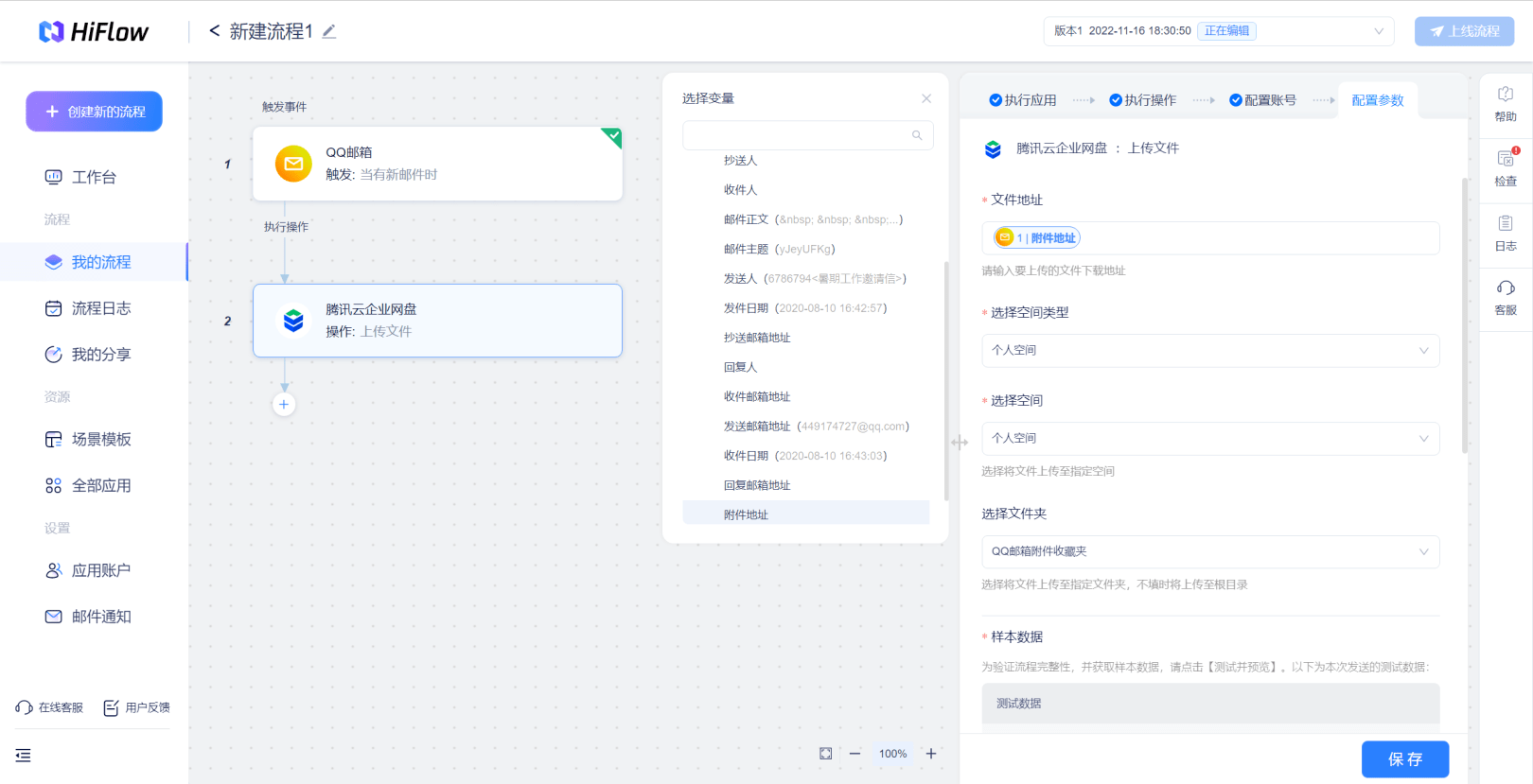The width and height of the screenshot is (1533, 784).
Task: Select the QQ邮箱 trigger node
Action: [x=437, y=163]
